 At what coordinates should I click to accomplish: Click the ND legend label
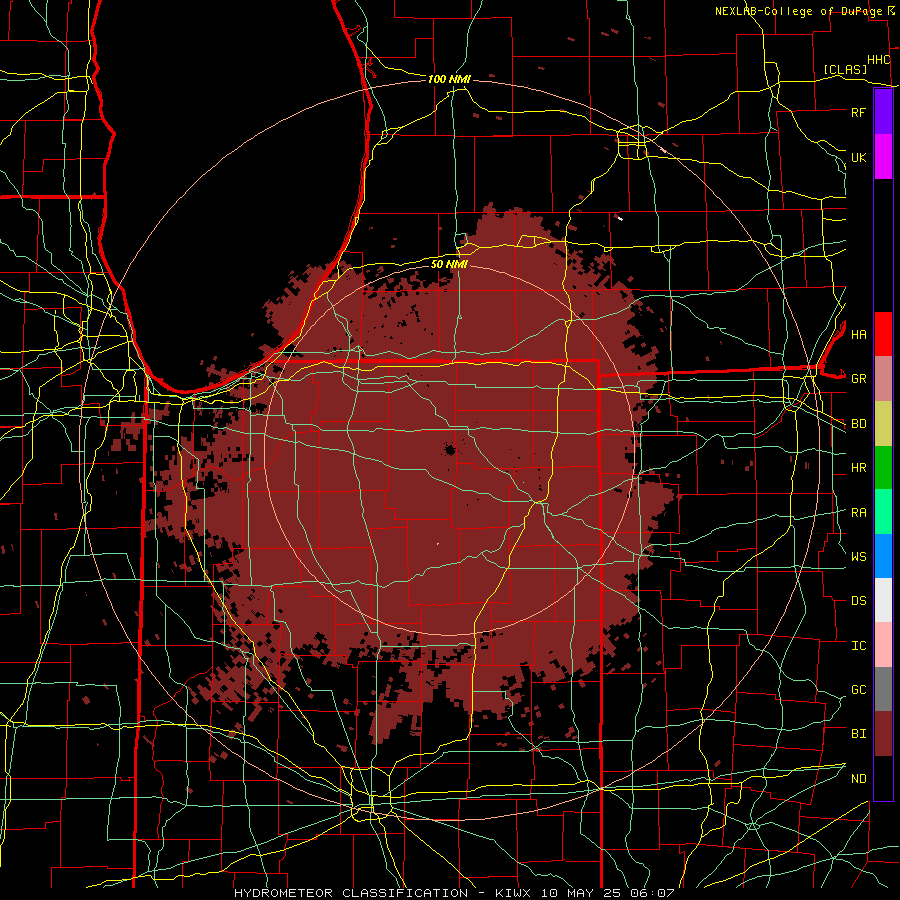858,779
